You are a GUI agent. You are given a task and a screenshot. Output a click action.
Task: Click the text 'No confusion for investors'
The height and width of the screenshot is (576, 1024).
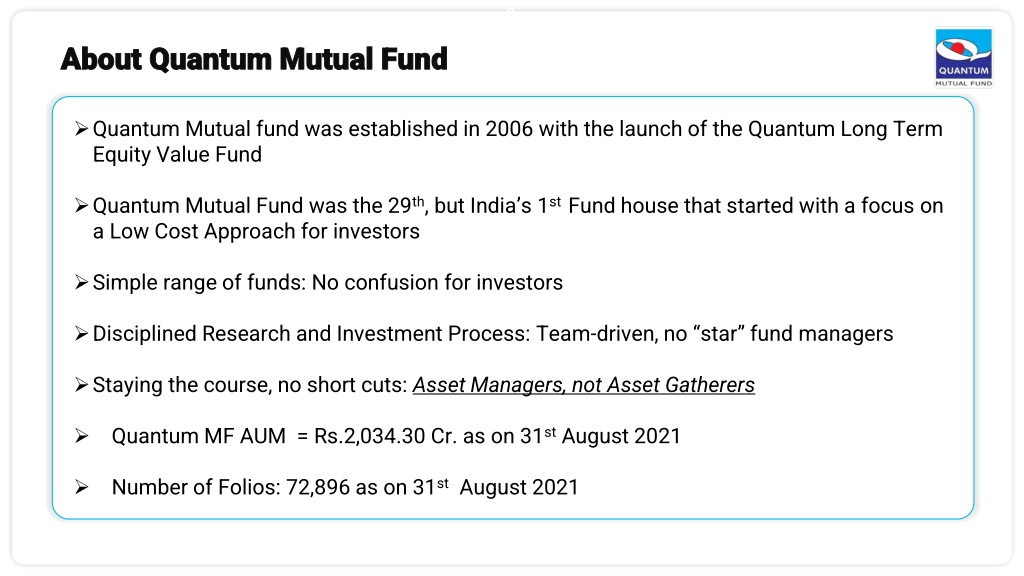(437, 283)
